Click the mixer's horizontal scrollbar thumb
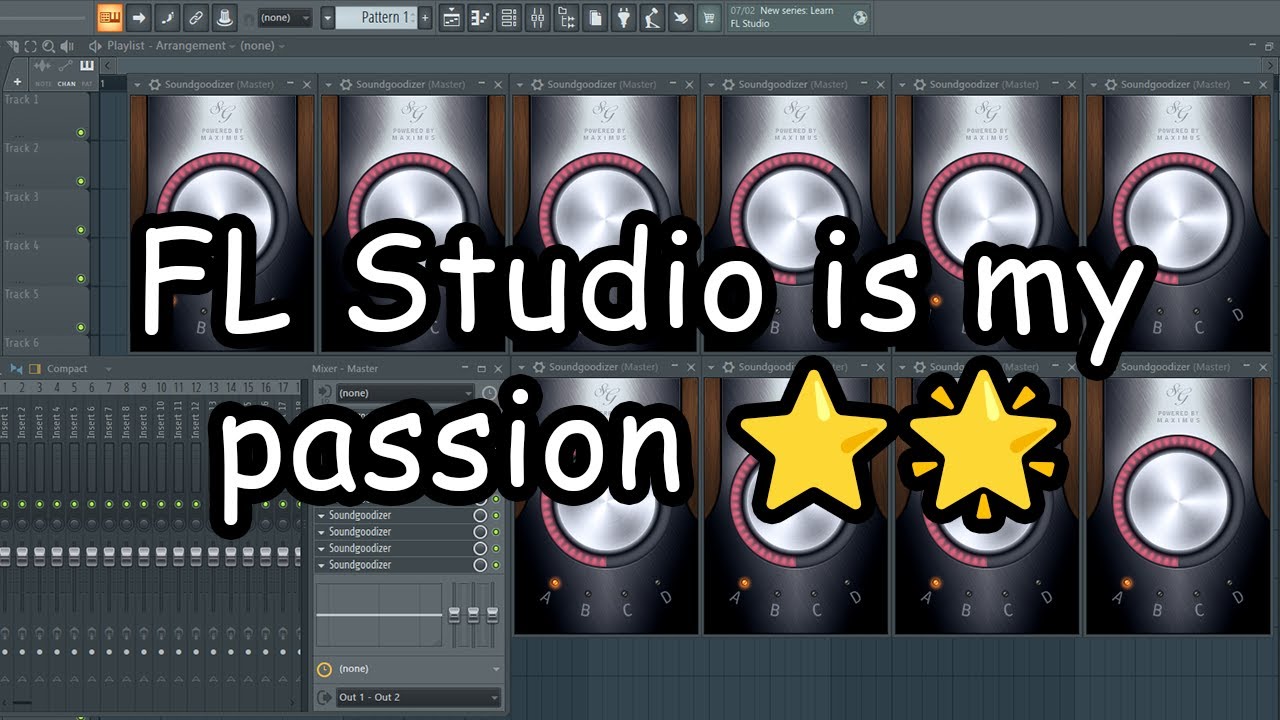Screen dimensions: 1280x720 click(22, 704)
